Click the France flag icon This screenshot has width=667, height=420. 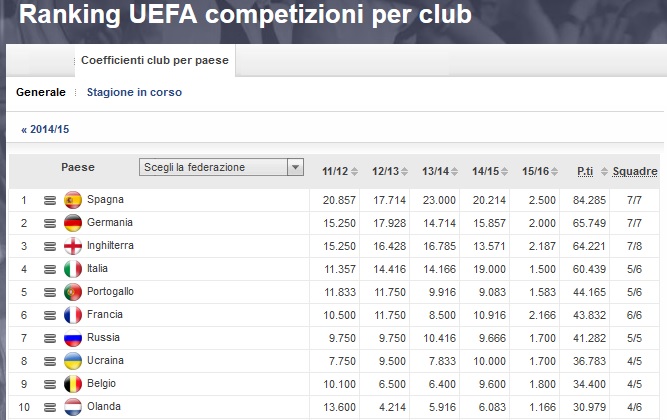coord(72,315)
